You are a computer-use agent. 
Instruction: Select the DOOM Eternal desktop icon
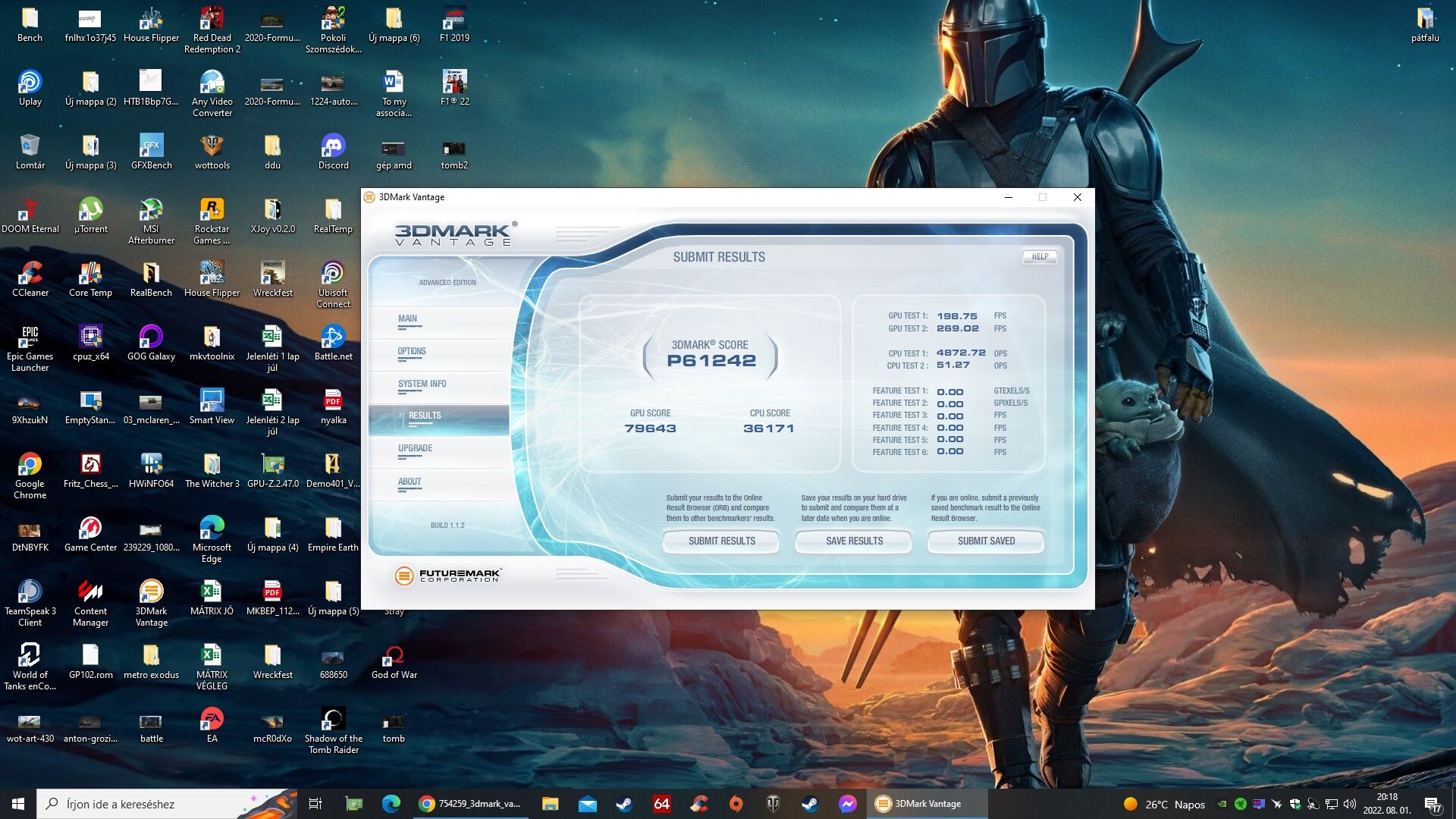[30, 216]
